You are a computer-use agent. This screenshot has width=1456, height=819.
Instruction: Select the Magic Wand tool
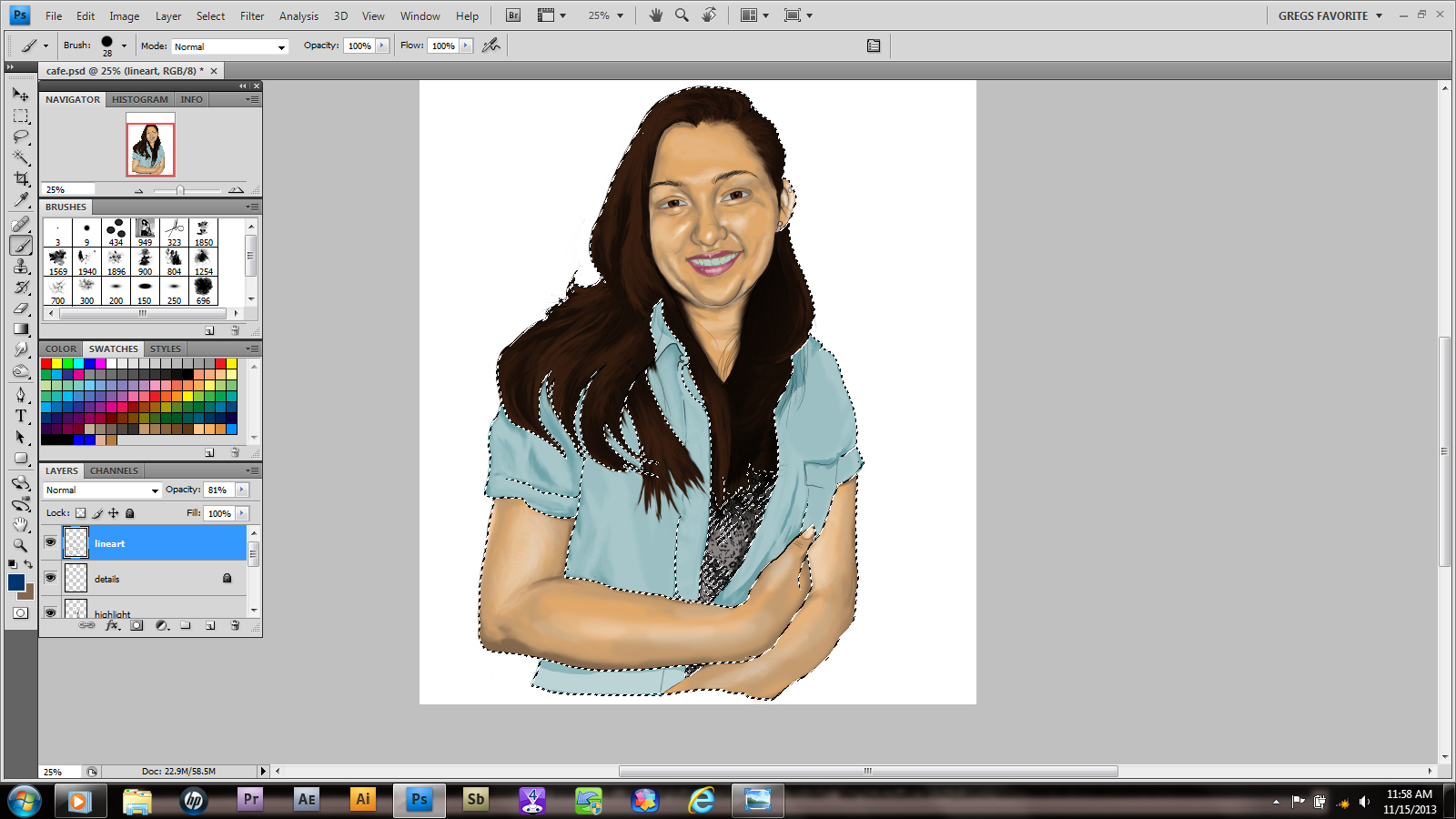coord(21,157)
